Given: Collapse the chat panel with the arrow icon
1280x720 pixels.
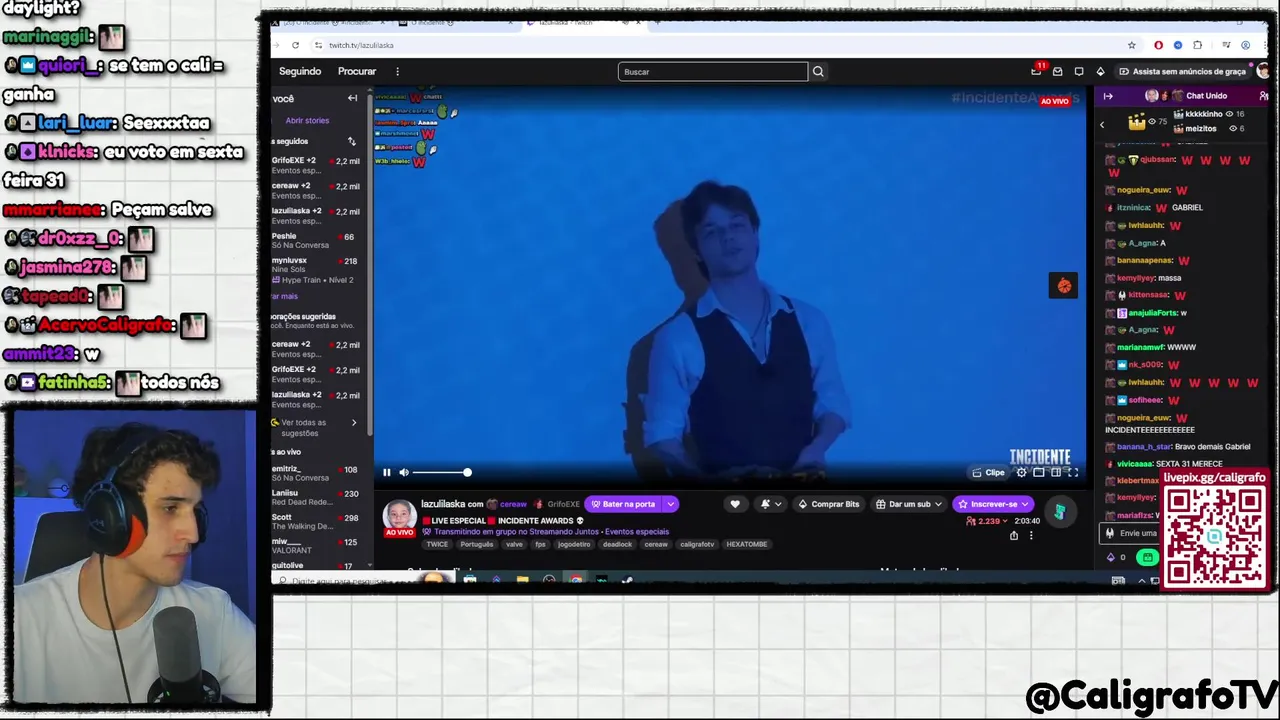Looking at the screenshot, I should 1108,96.
